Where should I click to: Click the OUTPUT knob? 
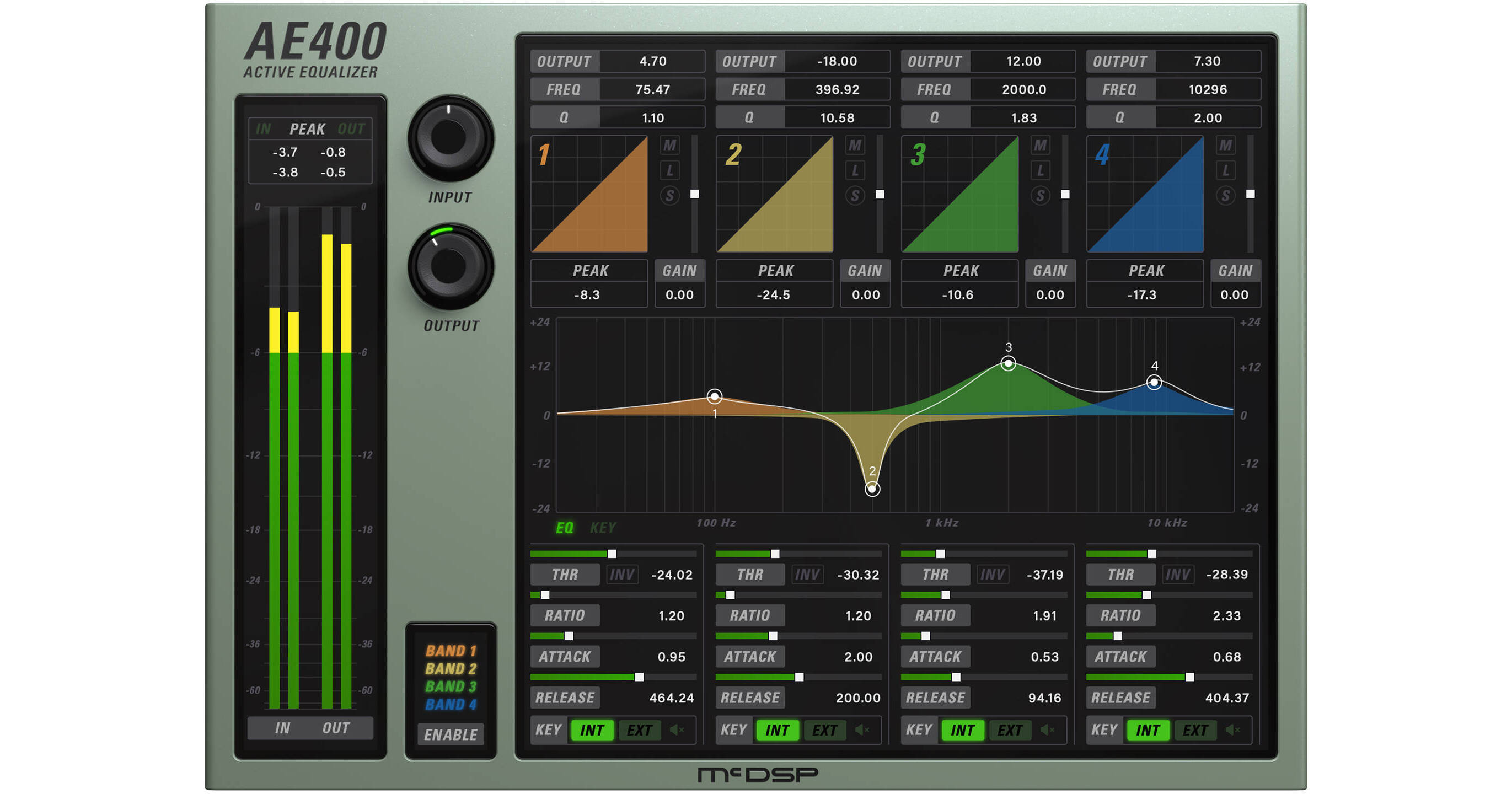click(x=450, y=267)
